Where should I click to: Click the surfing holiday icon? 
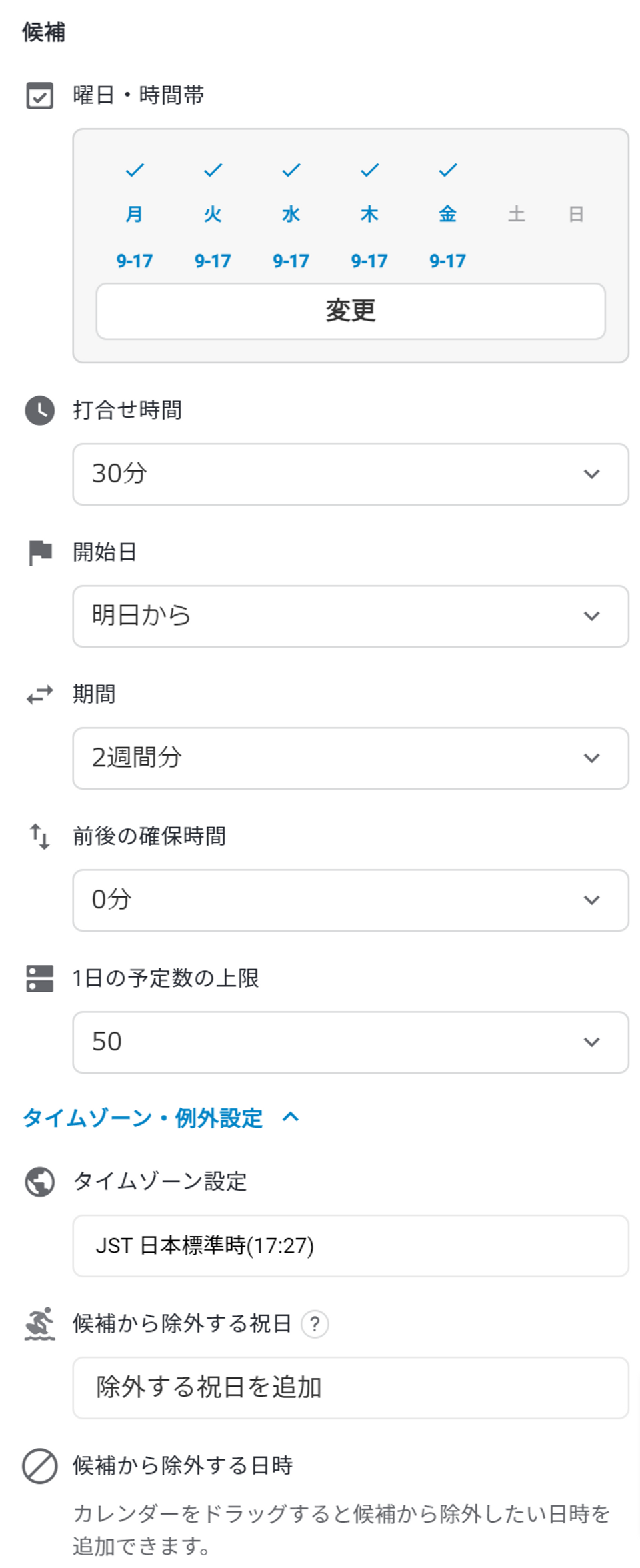pyautogui.click(x=40, y=1324)
